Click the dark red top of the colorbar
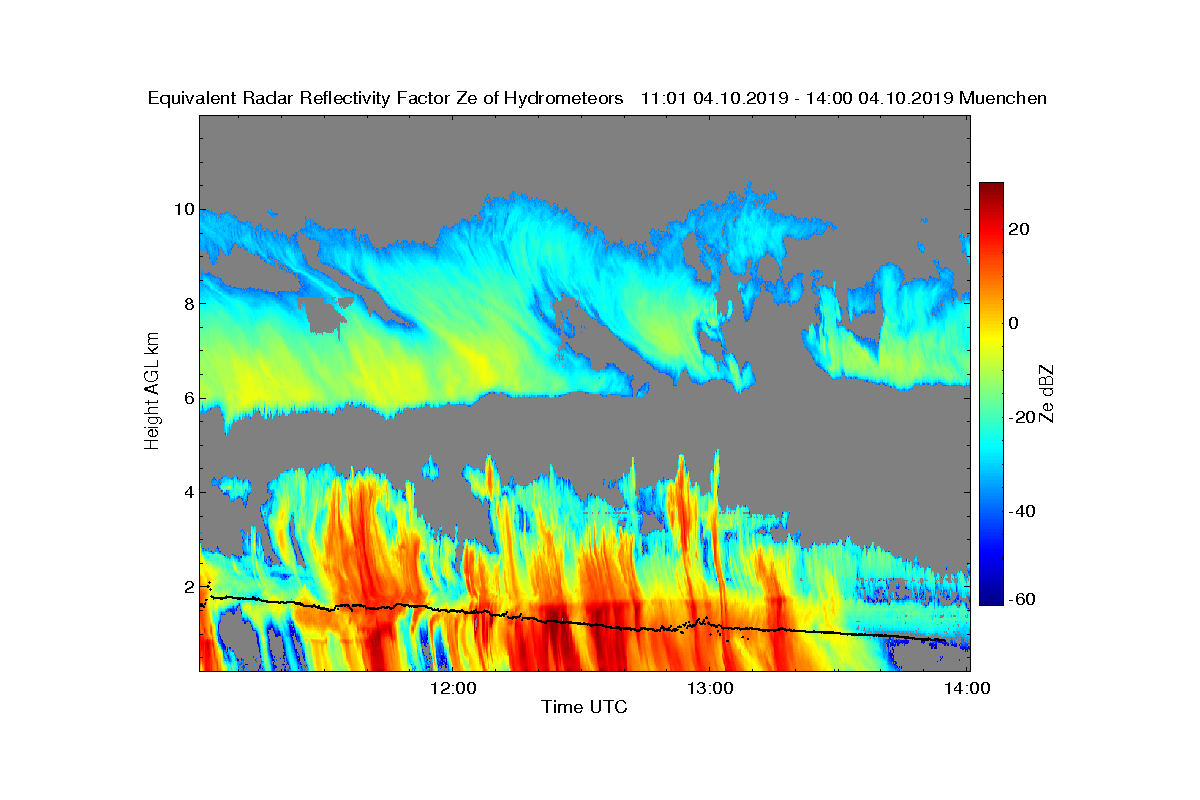 (x=991, y=190)
